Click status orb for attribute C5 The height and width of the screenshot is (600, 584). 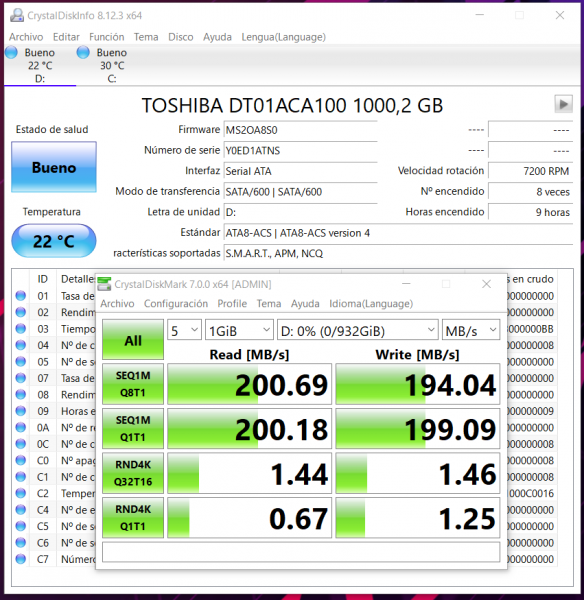[x=21, y=526]
